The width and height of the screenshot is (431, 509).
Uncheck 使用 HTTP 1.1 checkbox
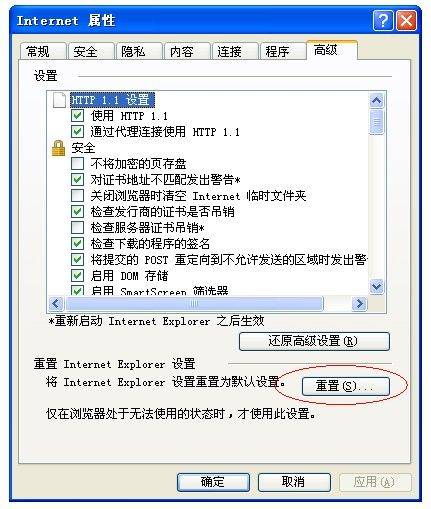point(77,116)
